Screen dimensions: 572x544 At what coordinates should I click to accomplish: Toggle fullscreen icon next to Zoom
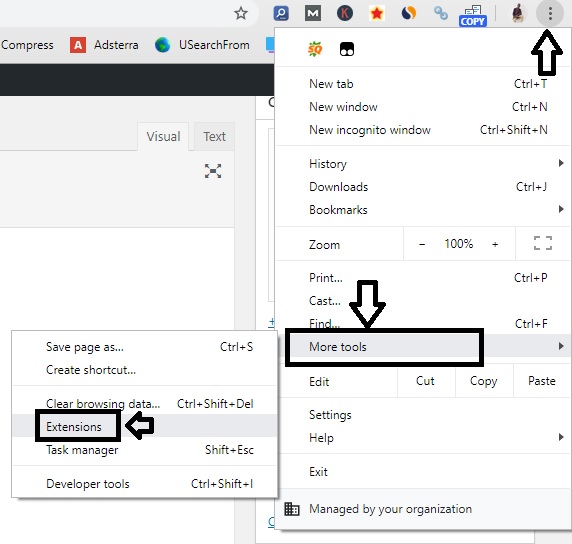pos(542,243)
